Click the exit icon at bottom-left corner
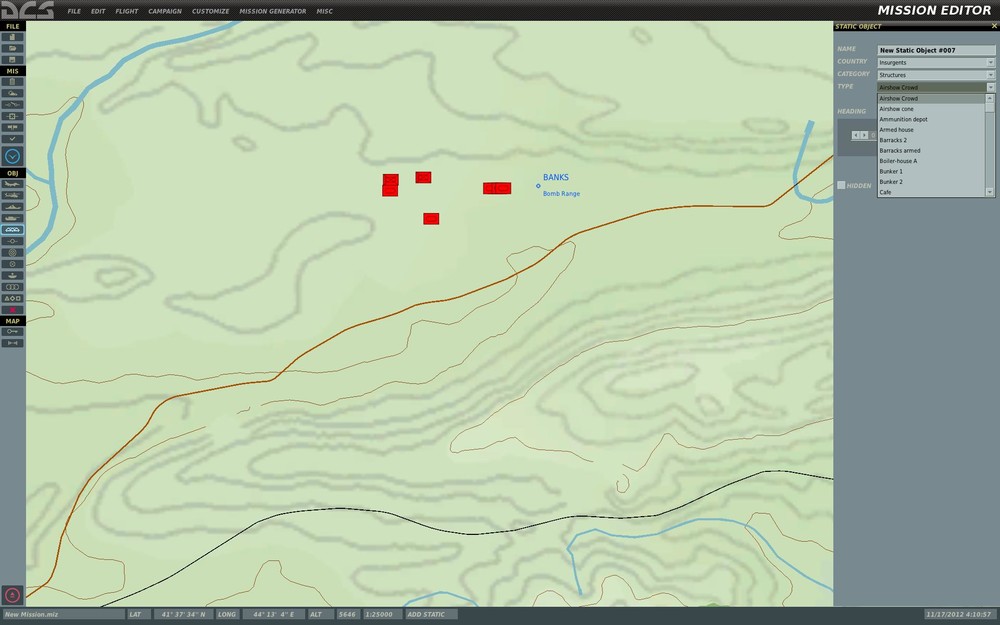 click(12, 595)
